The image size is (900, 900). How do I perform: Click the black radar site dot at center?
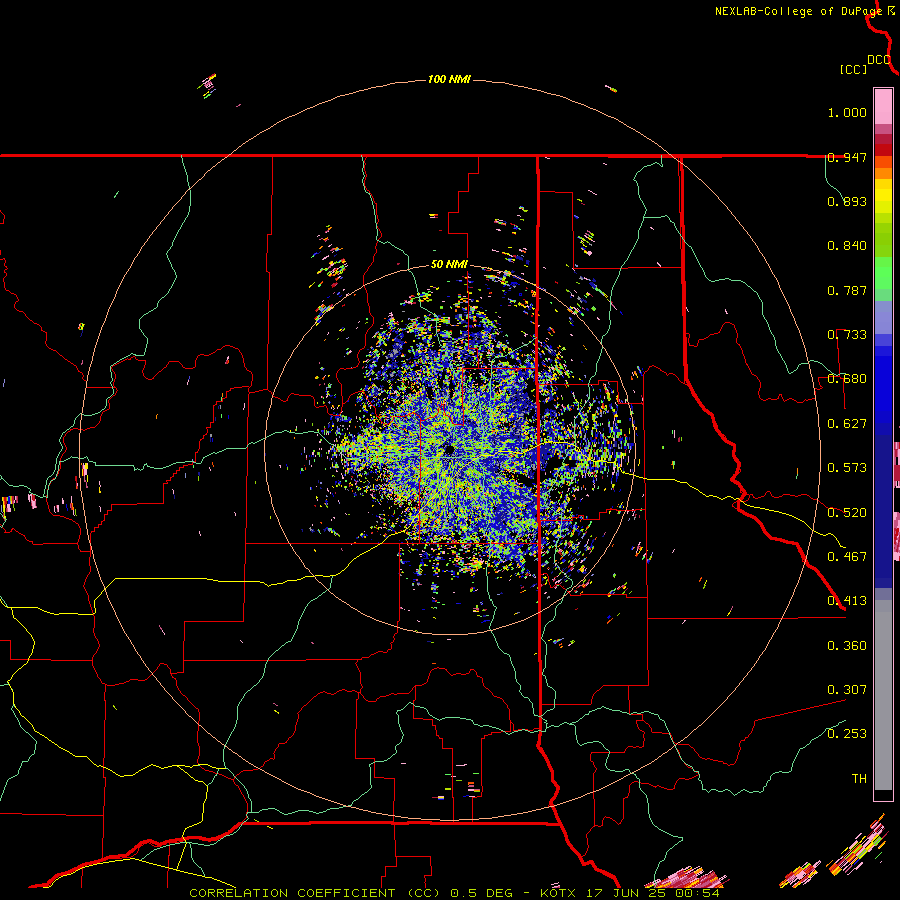coord(449,450)
